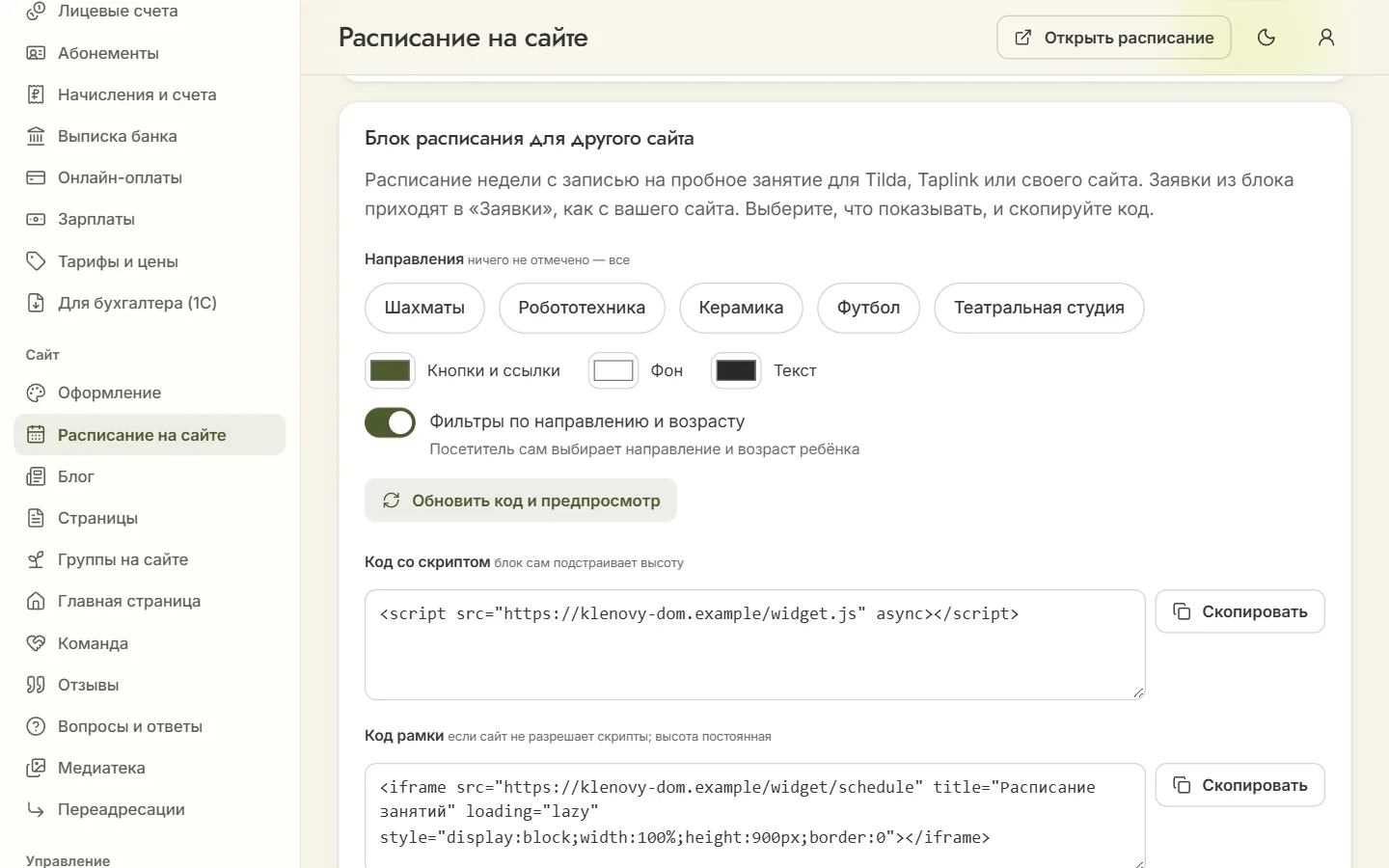
Task: Click the Для бухгалтера (1С) file icon
Action: (36, 303)
